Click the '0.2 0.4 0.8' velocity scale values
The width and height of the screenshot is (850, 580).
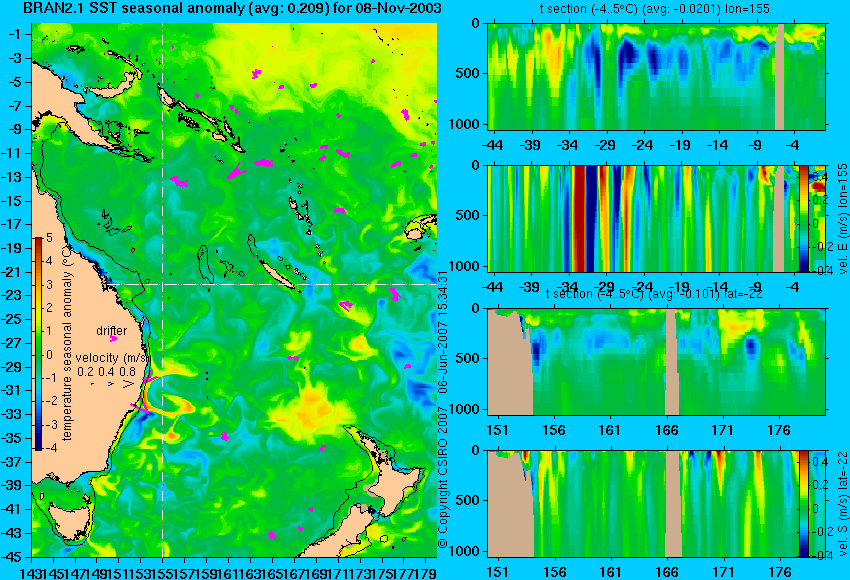pyautogui.click(x=106, y=371)
